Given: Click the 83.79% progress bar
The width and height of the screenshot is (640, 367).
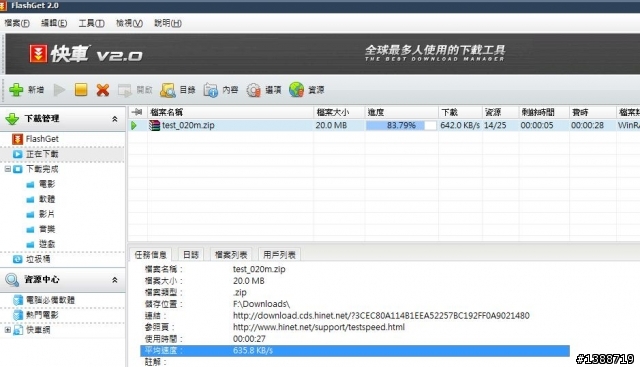Looking at the screenshot, I should (401, 125).
